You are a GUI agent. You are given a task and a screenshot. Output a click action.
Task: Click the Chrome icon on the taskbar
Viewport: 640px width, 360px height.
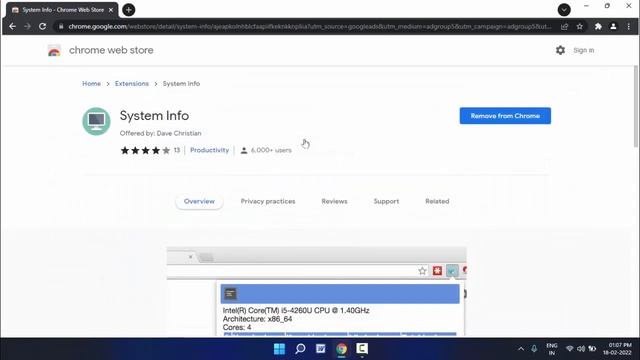(x=342, y=349)
